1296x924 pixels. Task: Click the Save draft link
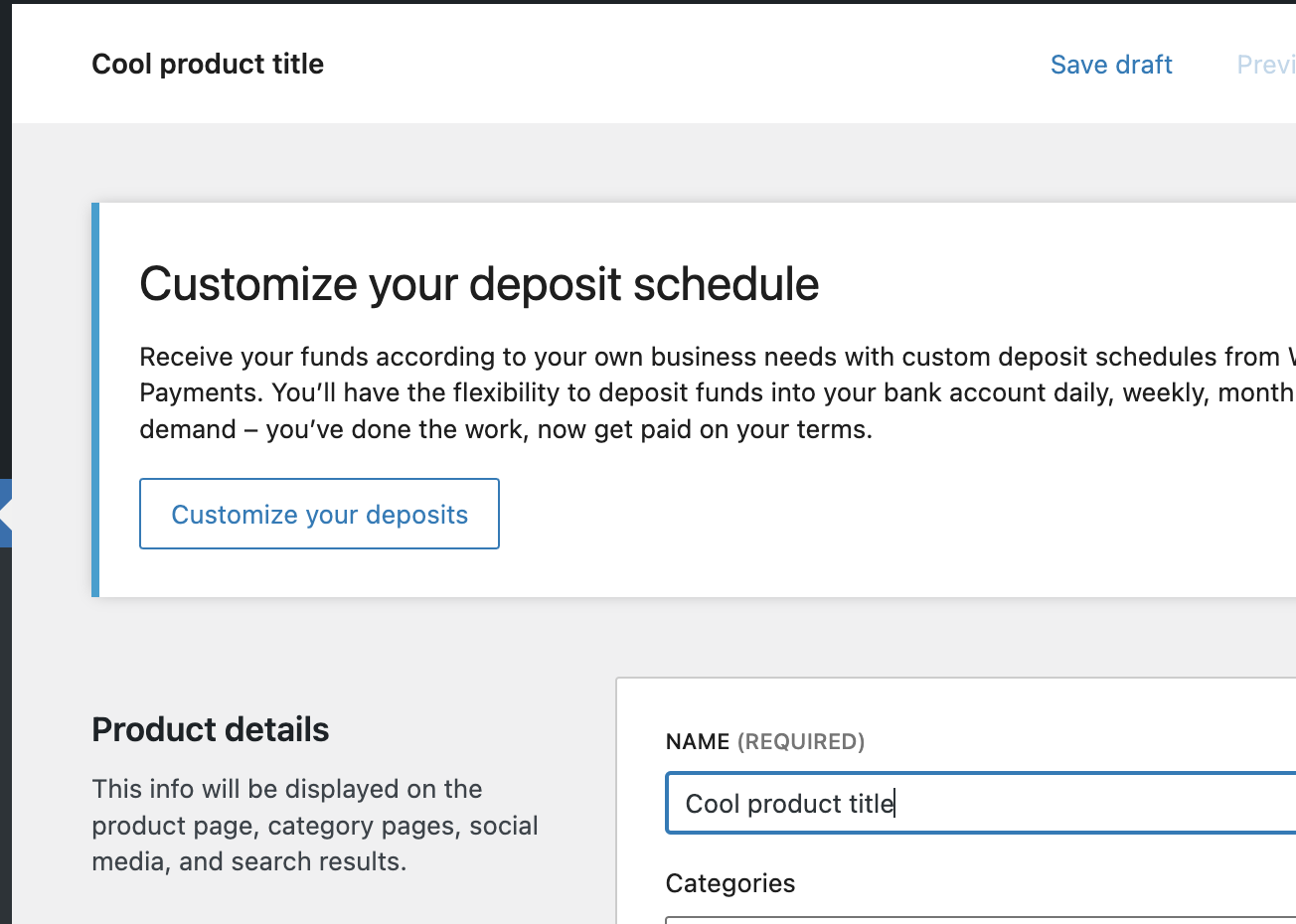1111,65
